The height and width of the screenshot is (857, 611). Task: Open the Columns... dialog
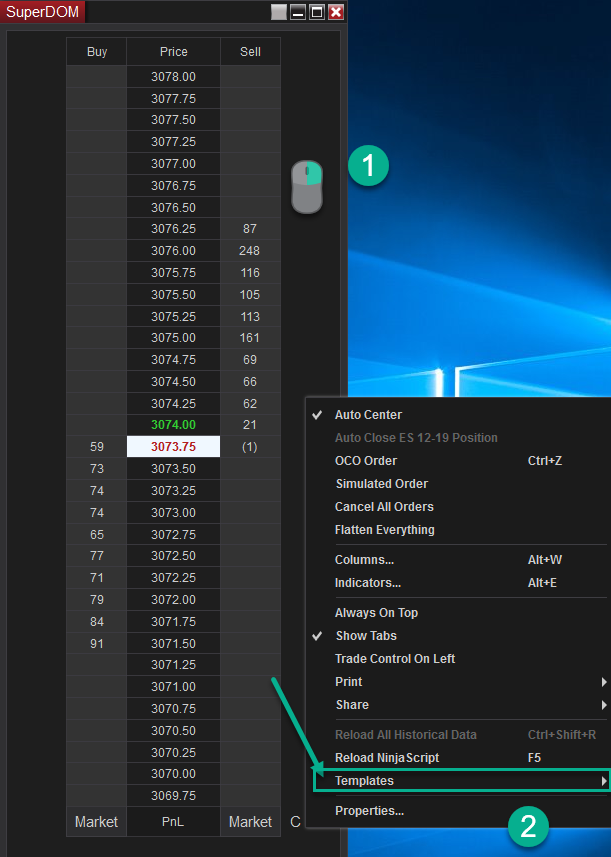tap(458, 560)
